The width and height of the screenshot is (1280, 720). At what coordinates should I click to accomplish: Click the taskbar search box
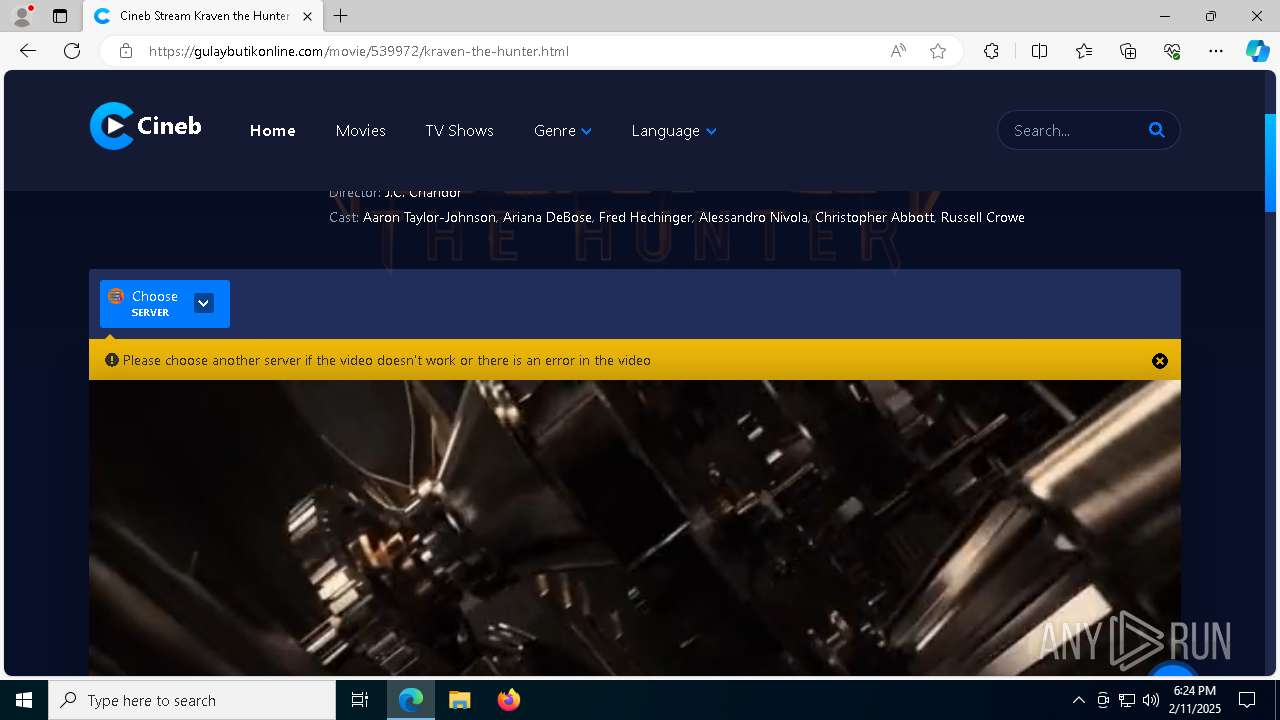(x=192, y=700)
